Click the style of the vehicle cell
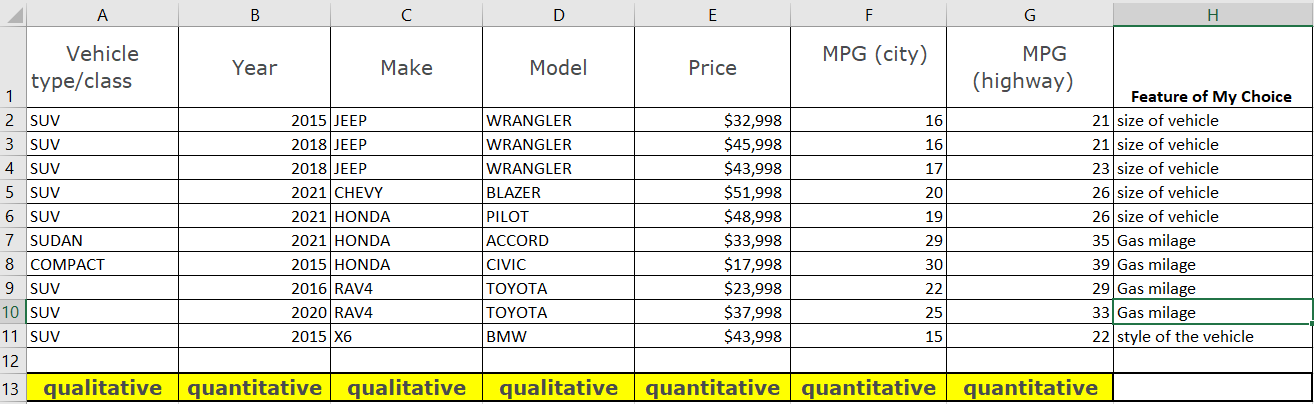Screen dimensions: 1314x404 click(1213, 337)
